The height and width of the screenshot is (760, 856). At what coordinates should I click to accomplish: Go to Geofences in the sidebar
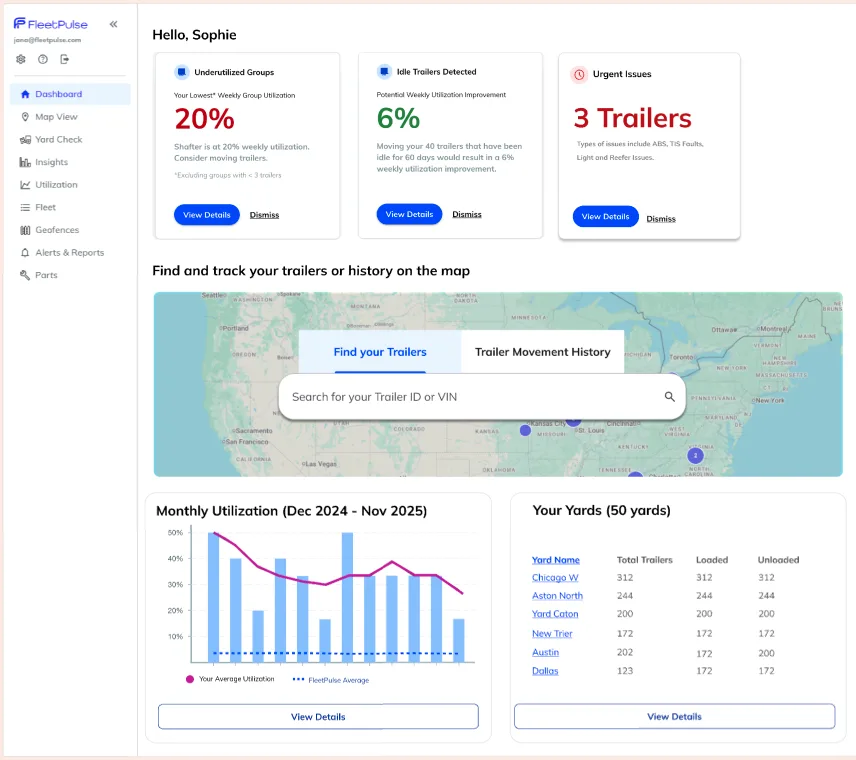click(56, 230)
